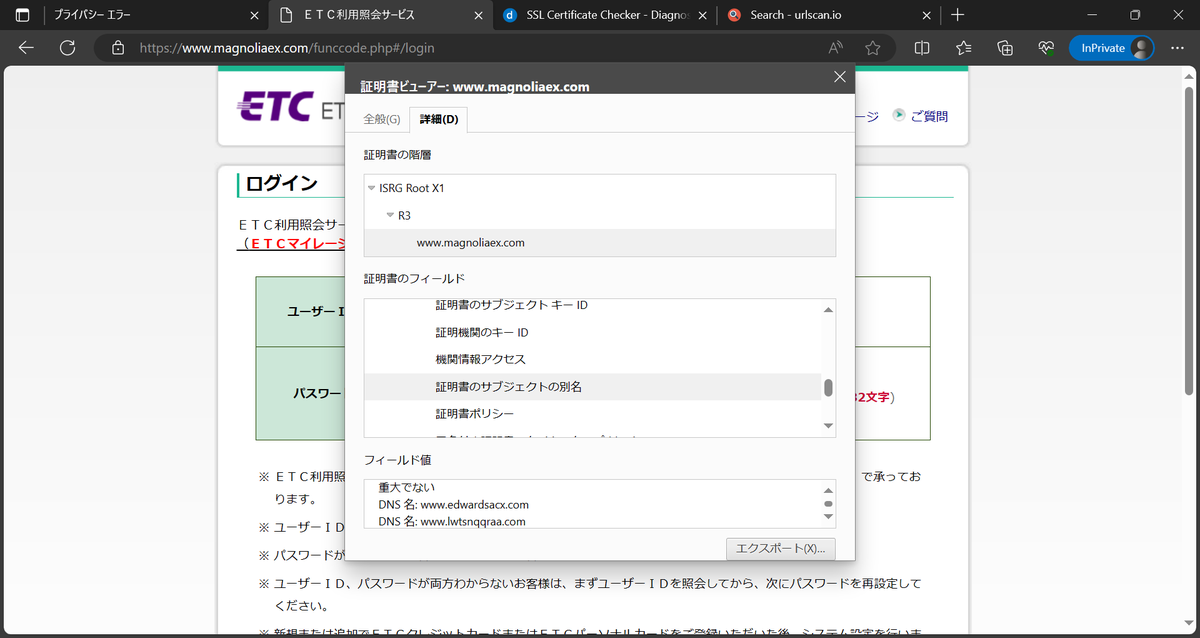
Task: Select 機関情報アクセス field
Action: pyautogui.click(x=480, y=359)
